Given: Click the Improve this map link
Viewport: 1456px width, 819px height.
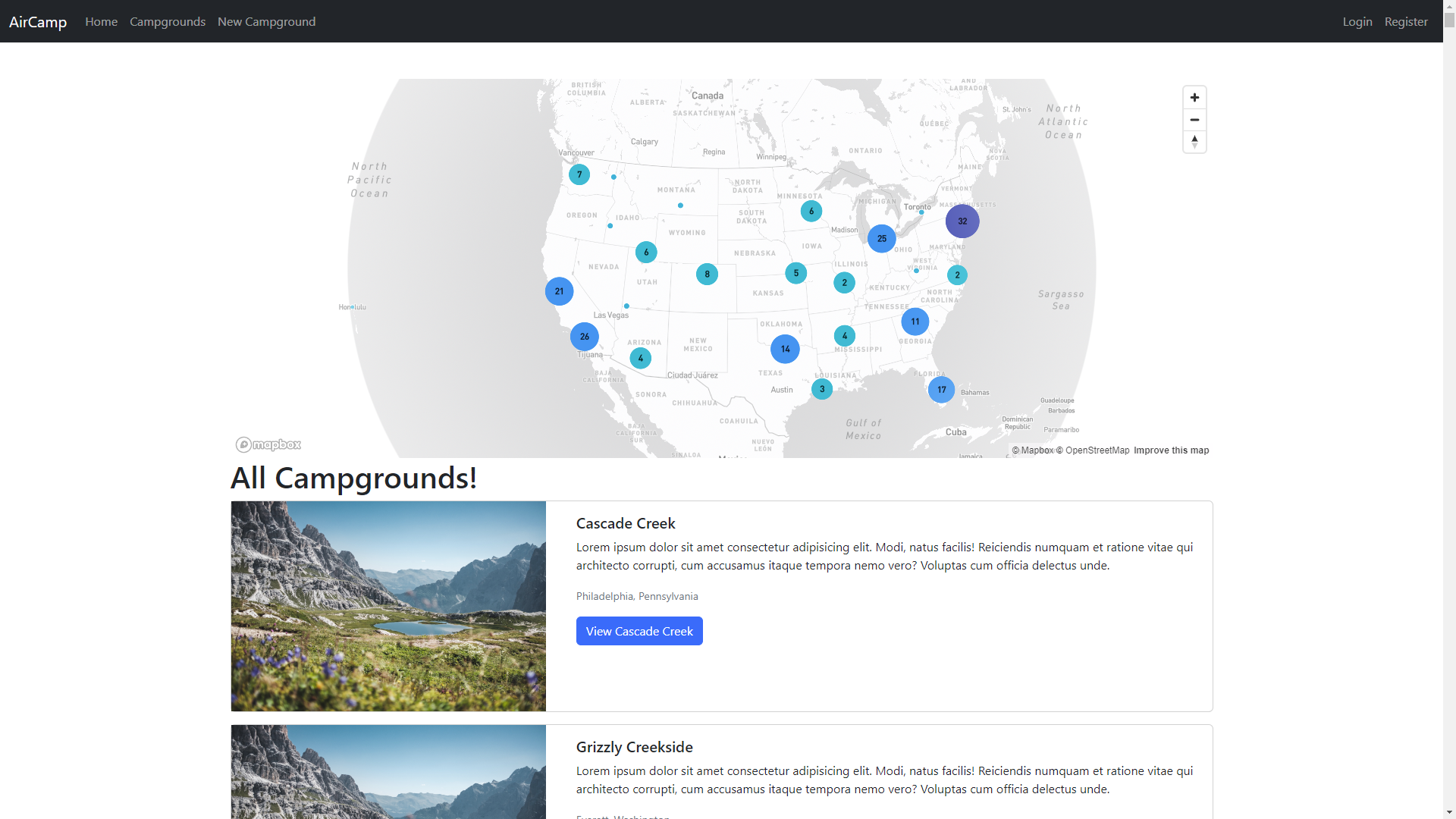Looking at the screenshot, I should click(x=1172, y=450).
